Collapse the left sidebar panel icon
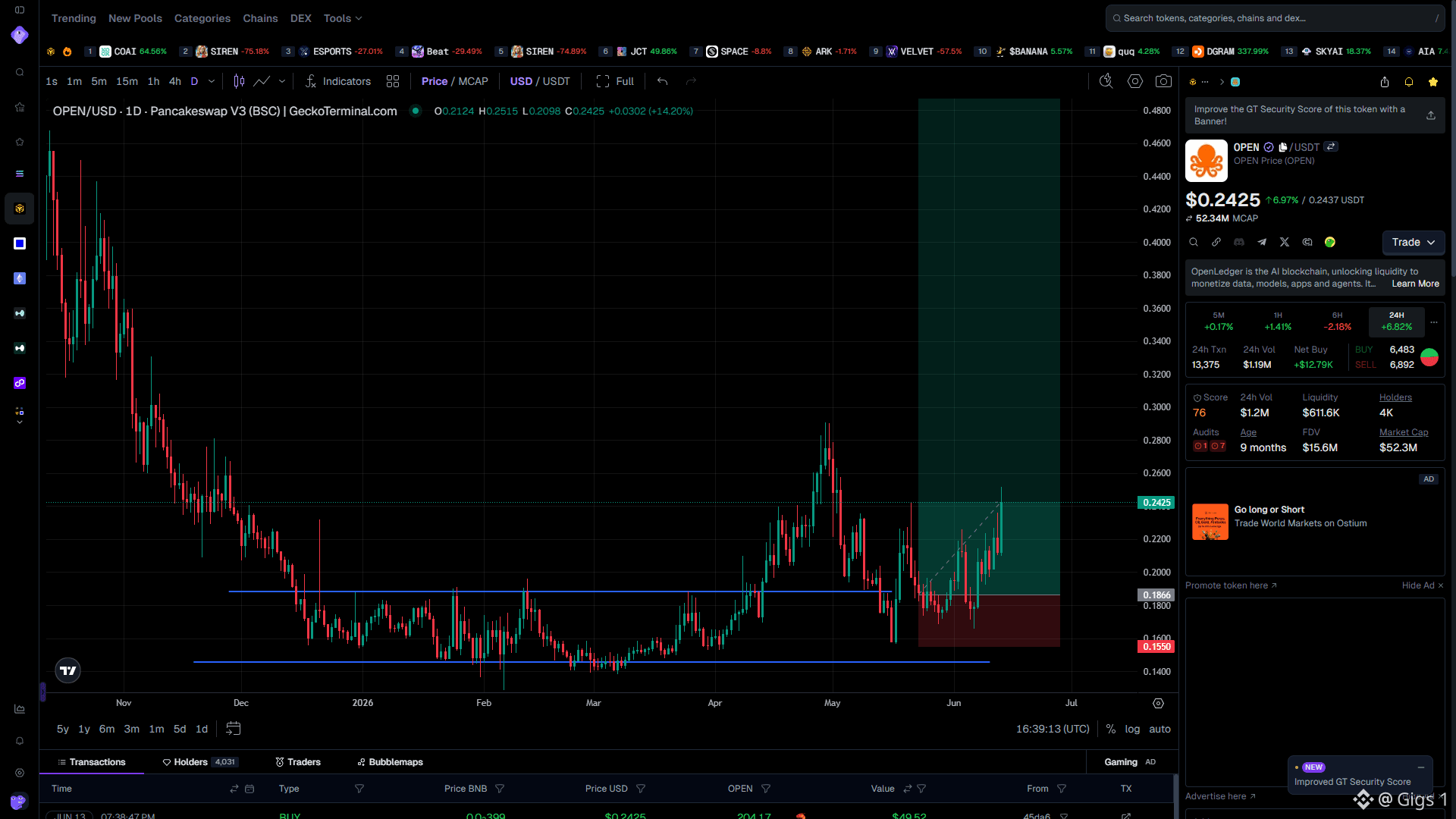This screenshot has height=819, width=1456. click(20, 10)
